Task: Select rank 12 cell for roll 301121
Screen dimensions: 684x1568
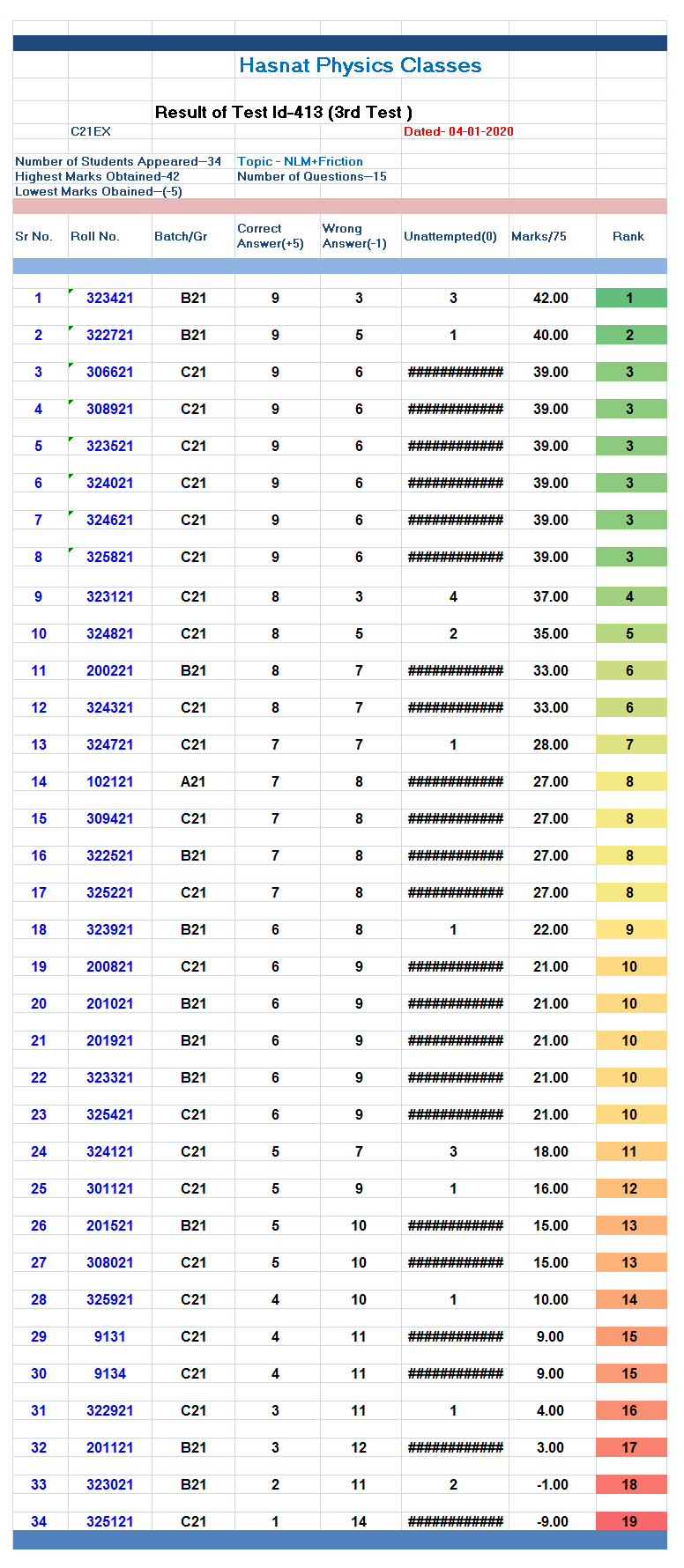Action: (631, 1188)
